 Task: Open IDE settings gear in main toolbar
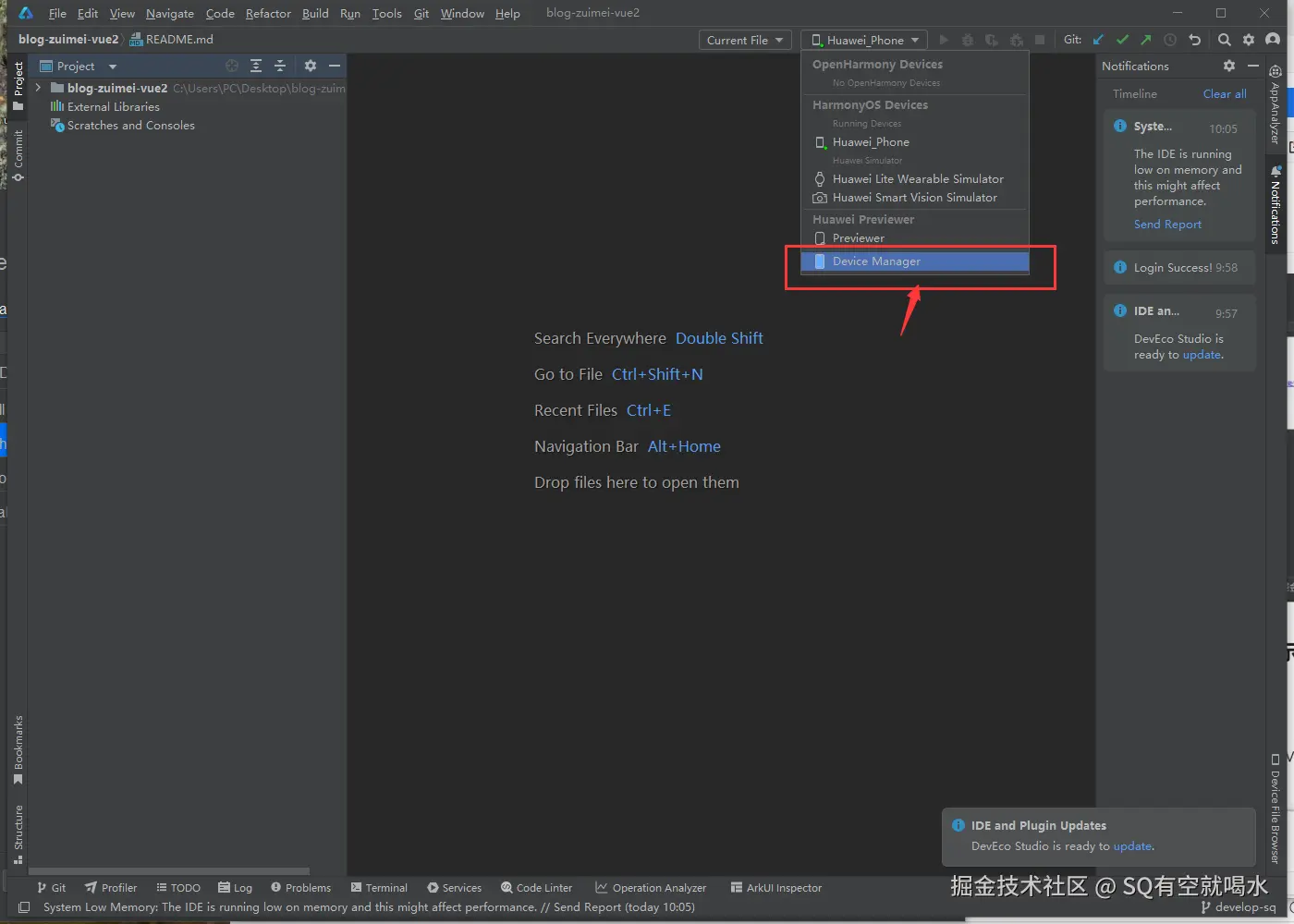(1249, 40)
